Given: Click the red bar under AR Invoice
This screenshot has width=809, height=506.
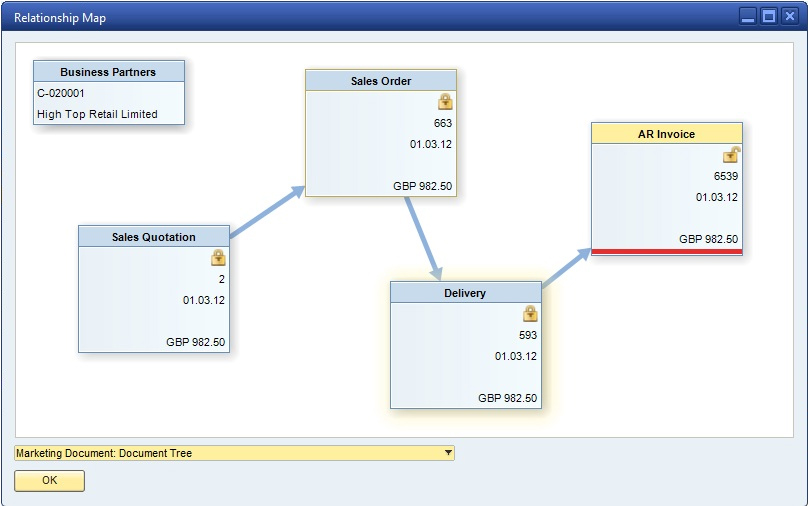Looking at the screenshot, I should click(x=666, y=252).
